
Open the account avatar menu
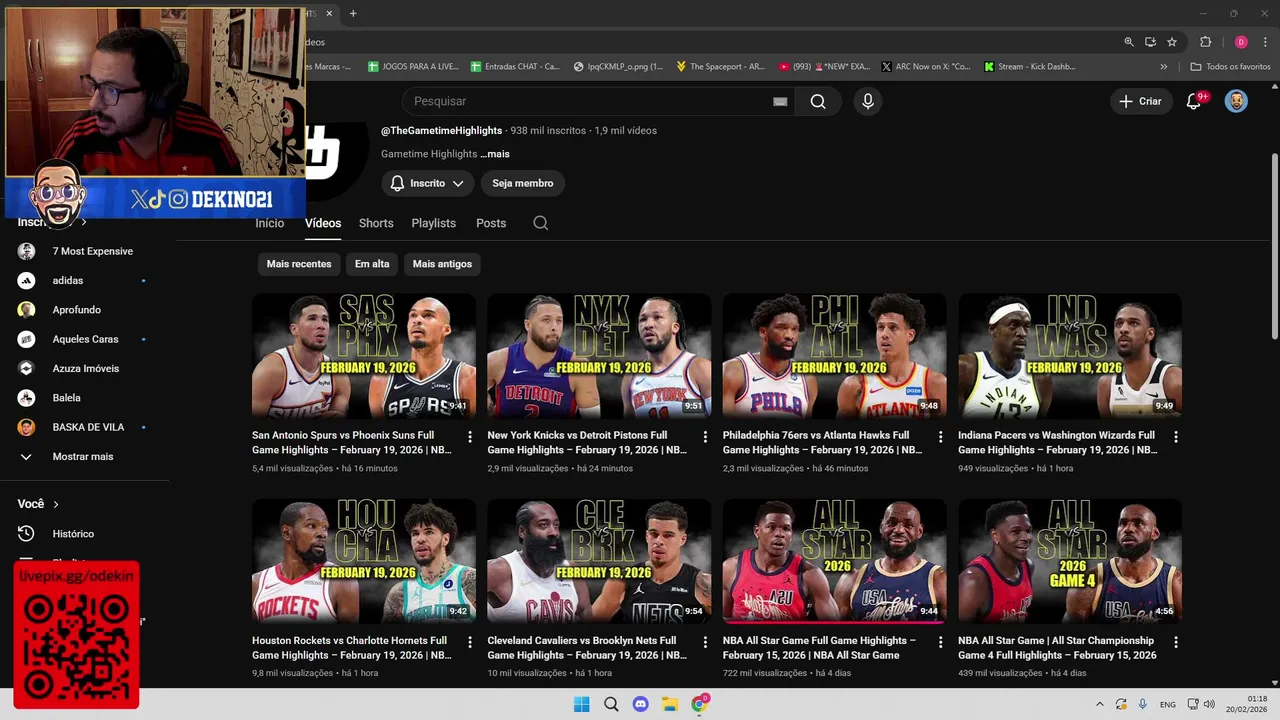(1236, 101)
